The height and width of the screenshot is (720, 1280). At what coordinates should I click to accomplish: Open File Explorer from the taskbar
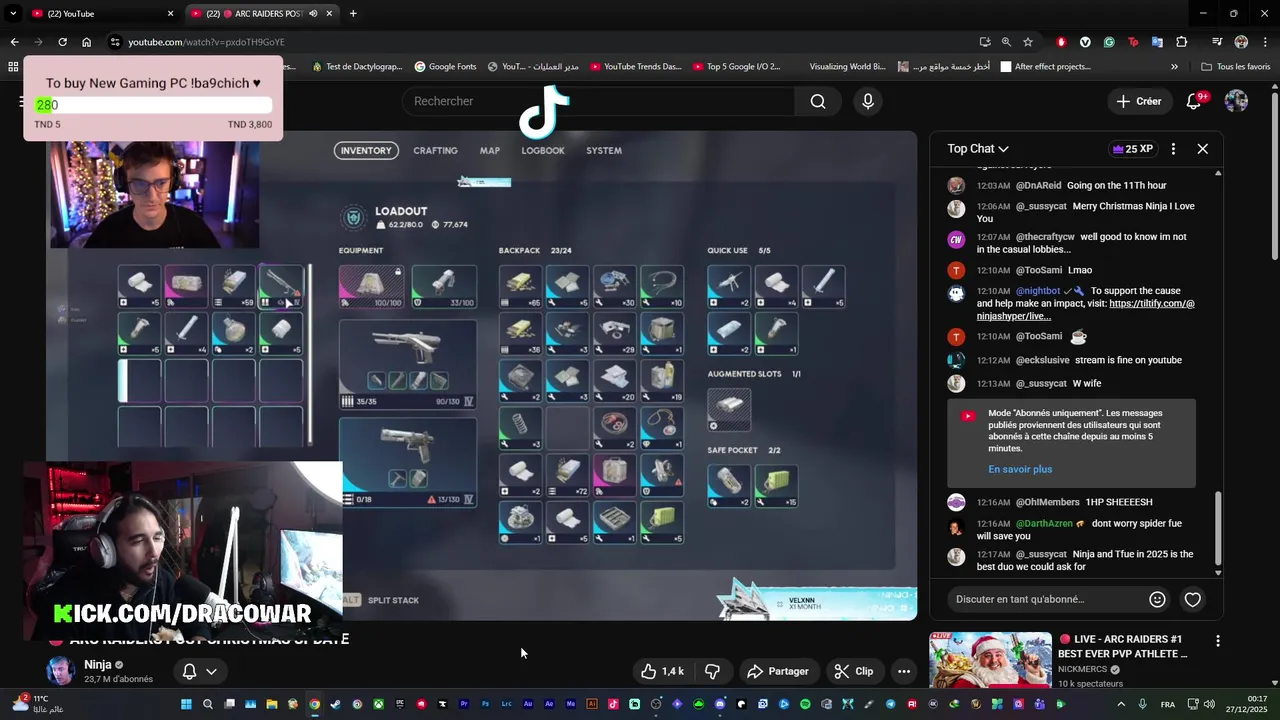point(272,704)
